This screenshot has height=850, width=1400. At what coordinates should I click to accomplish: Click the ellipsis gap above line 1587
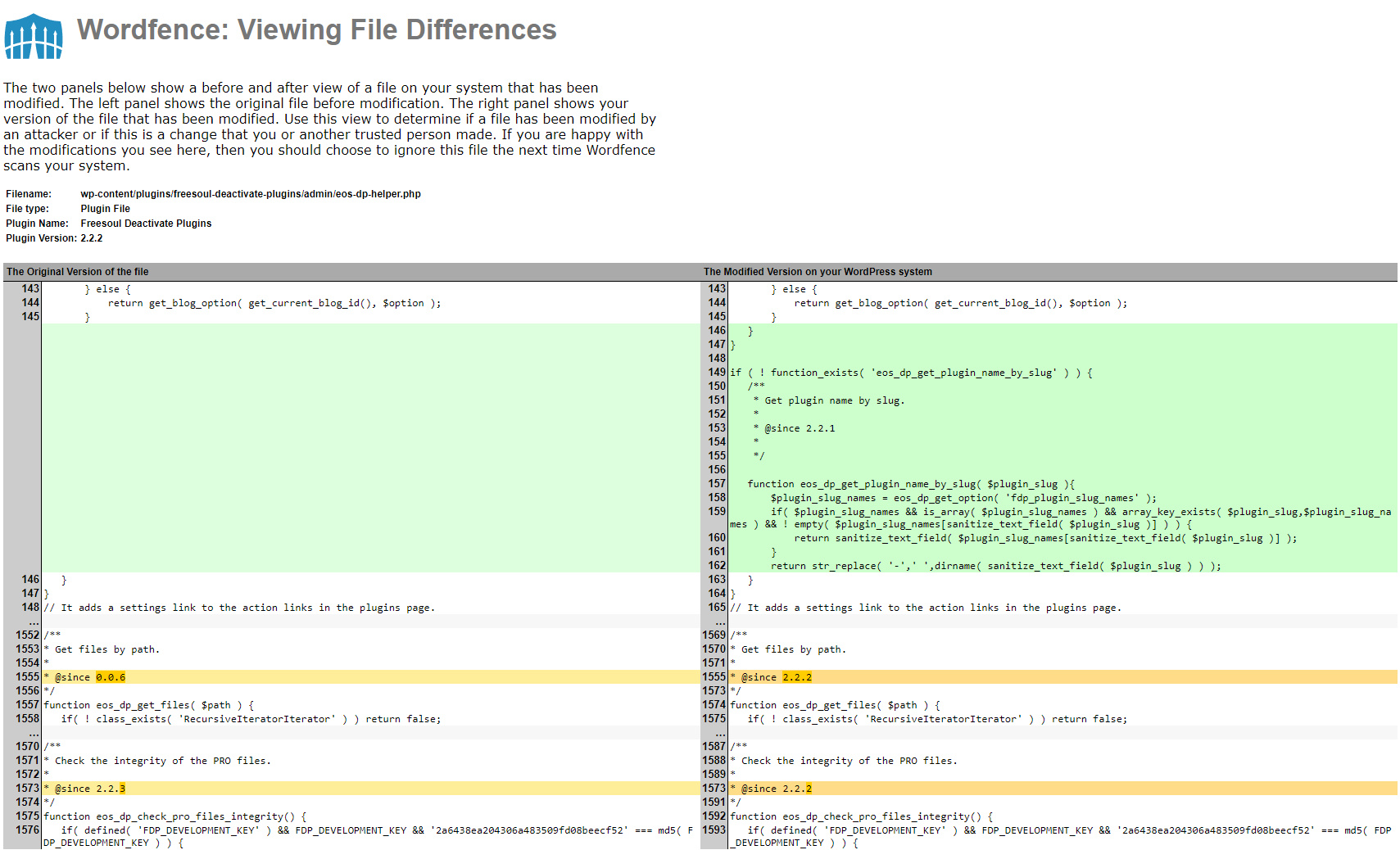pos(720,733)
